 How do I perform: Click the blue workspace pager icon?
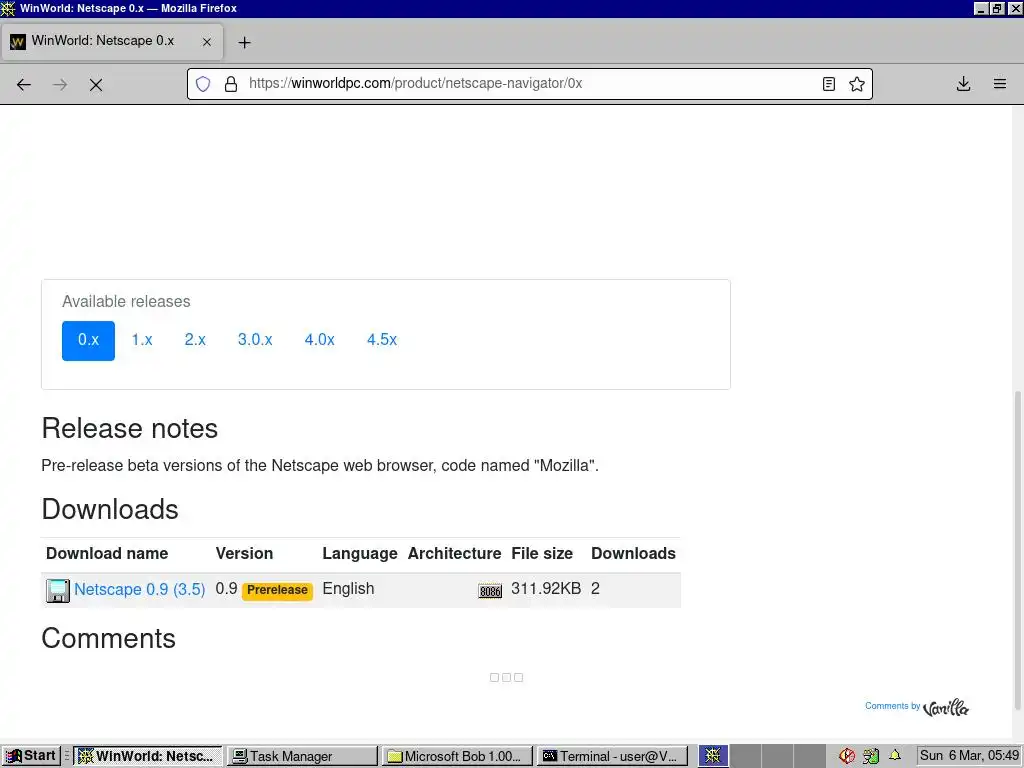click(x=713, y=756)
